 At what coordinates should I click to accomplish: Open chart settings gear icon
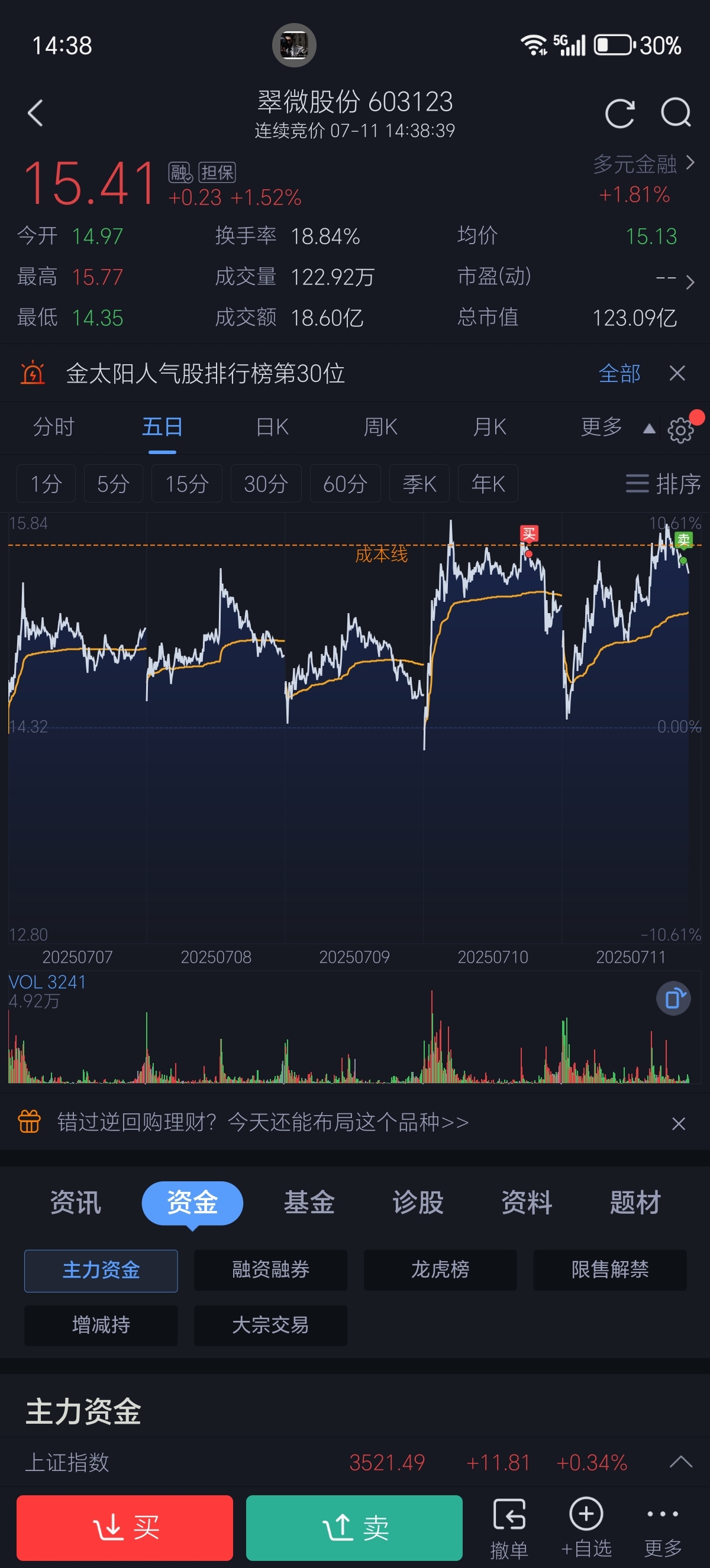680,430
